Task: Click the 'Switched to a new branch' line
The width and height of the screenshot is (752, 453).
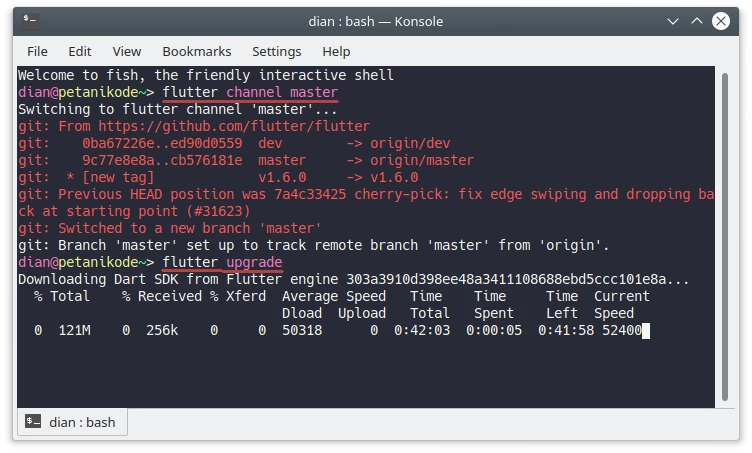Action: point(170,228)
